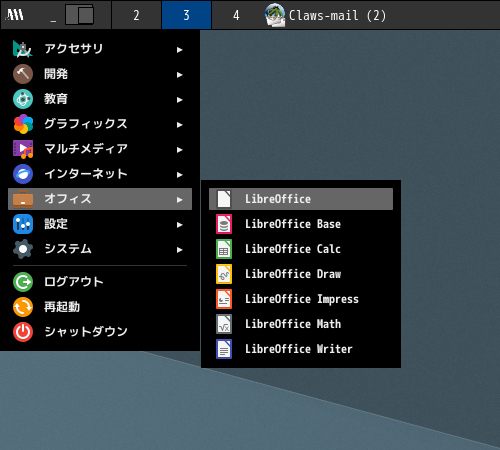This screenshot has width=500, height=450.
Task: Click the colorful グラフィックス icon
Action: click(x=23, y=124)
